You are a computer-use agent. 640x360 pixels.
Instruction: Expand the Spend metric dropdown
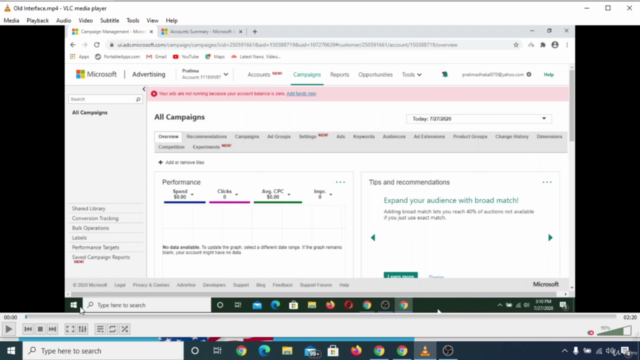point(192,194)
